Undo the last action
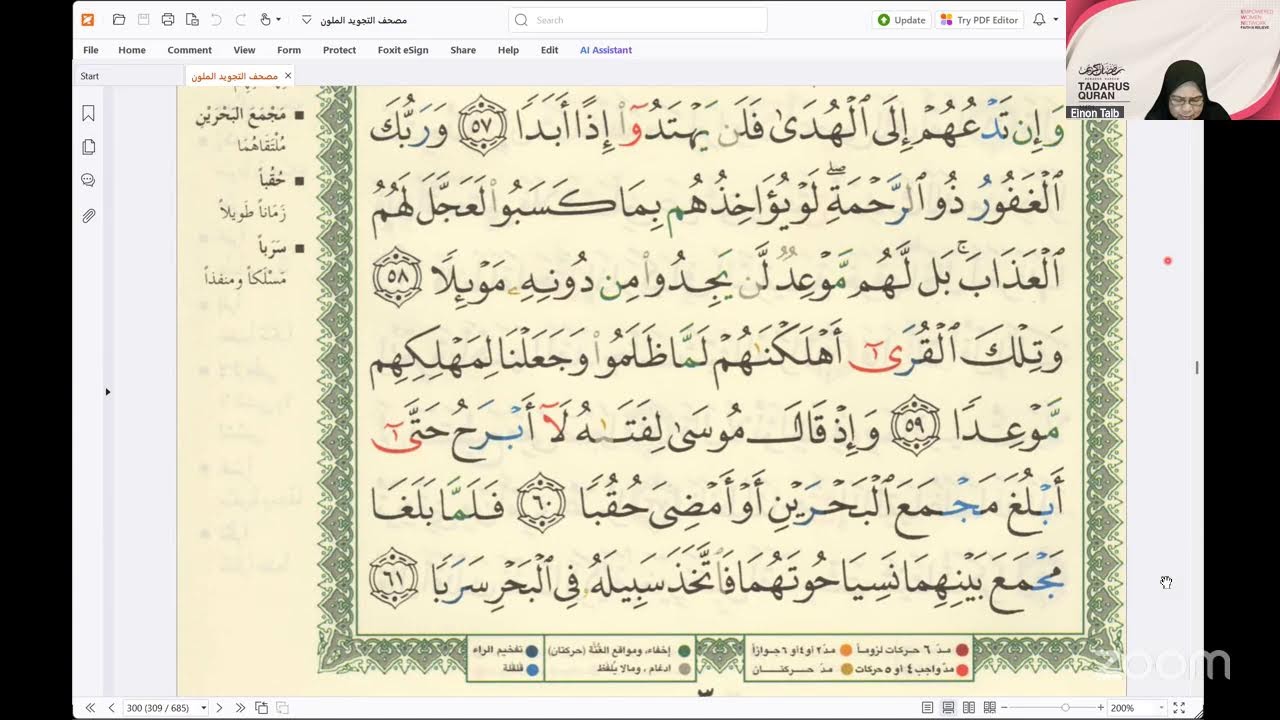This screenshot has height=720, width=1280. pos(216,20)
